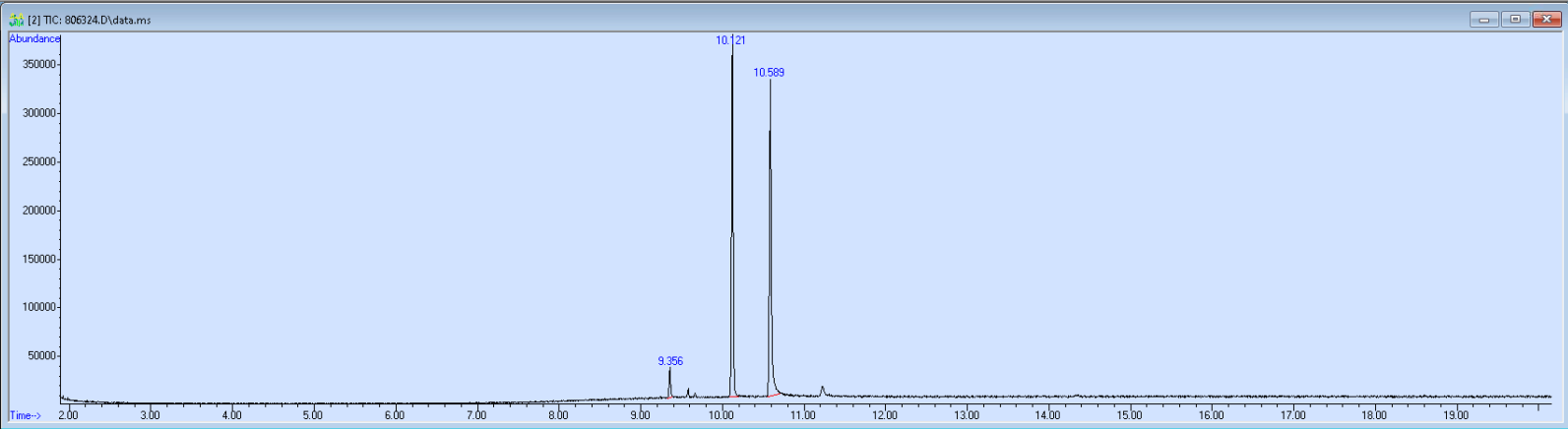Select the peak label 10.589

(769, 73)
